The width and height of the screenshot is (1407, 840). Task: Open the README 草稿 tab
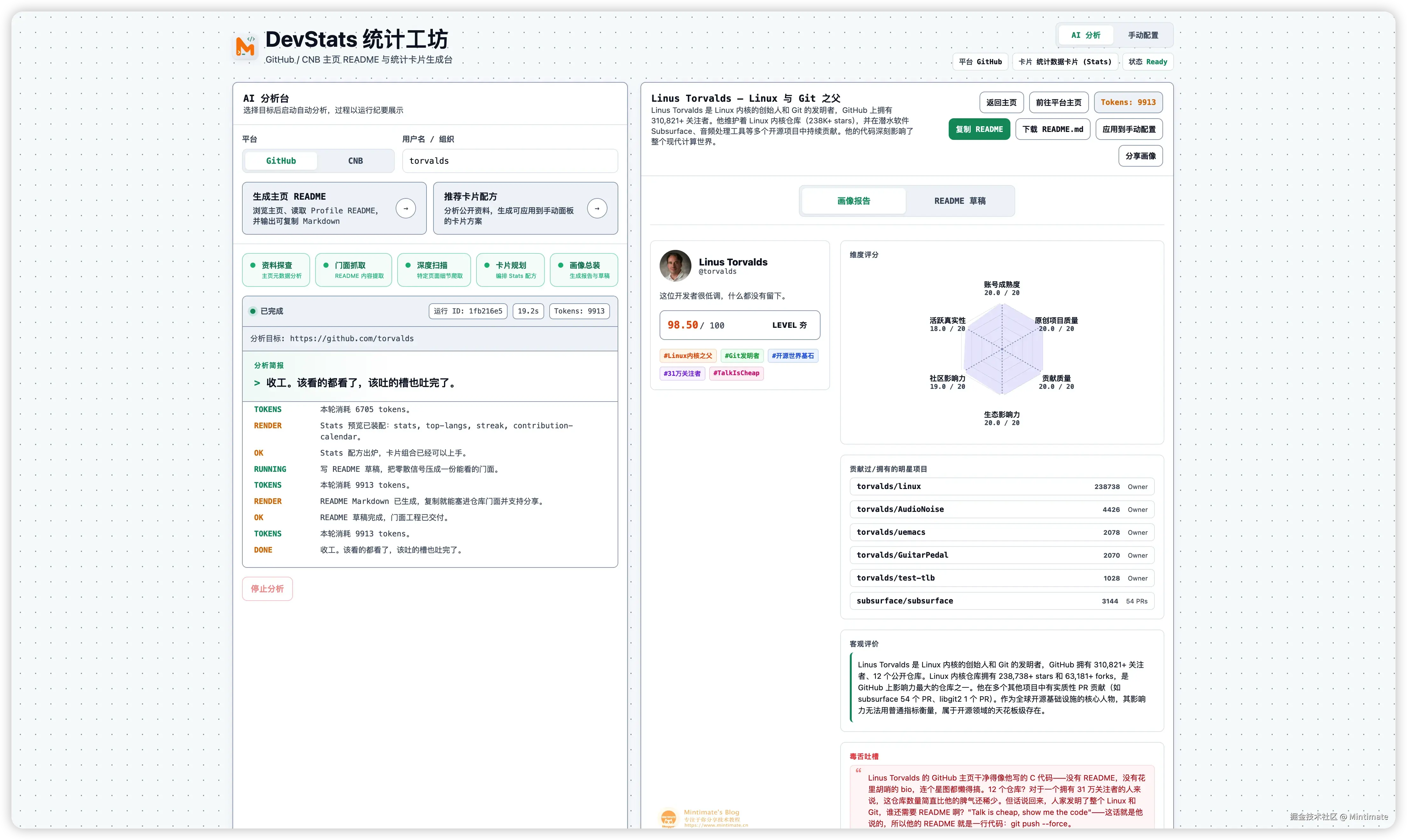click(x=960, y=201)
